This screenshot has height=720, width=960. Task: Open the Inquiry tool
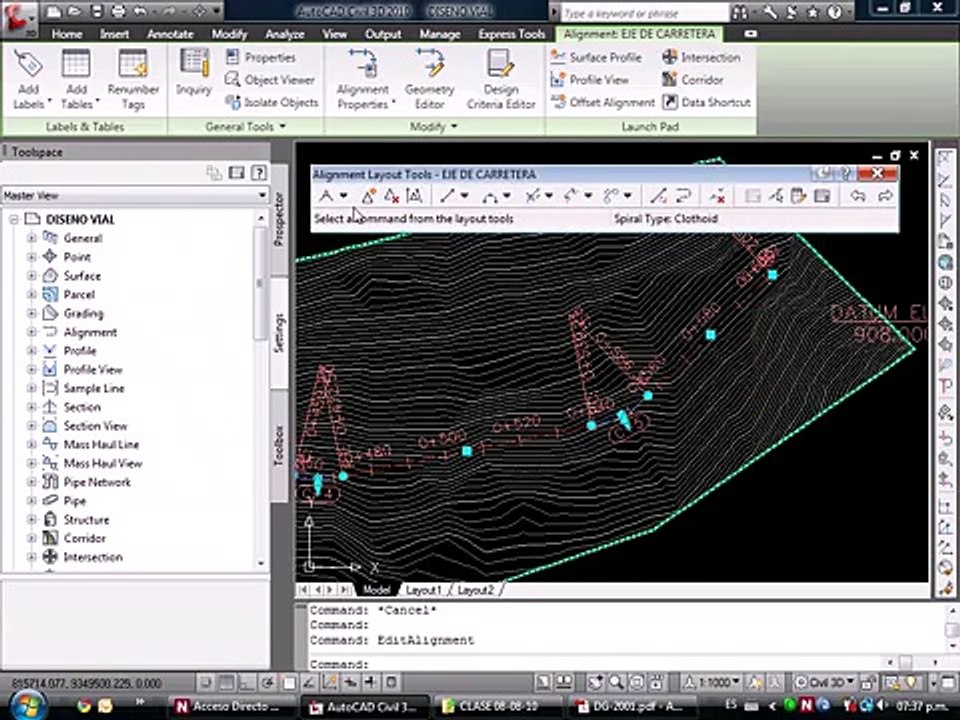point(194,73)
